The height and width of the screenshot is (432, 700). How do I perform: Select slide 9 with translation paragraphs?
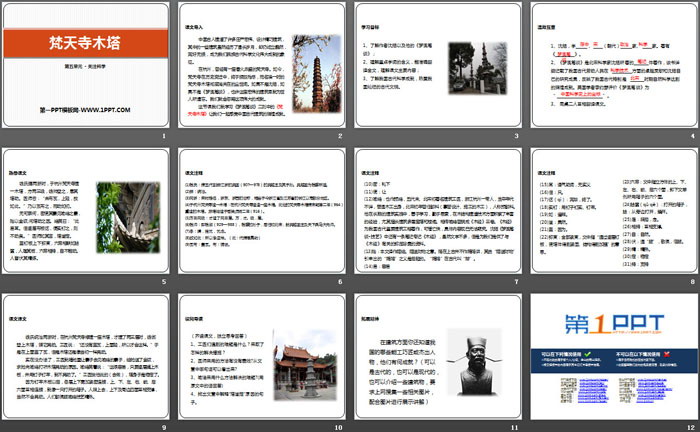[x=86, y=357]
